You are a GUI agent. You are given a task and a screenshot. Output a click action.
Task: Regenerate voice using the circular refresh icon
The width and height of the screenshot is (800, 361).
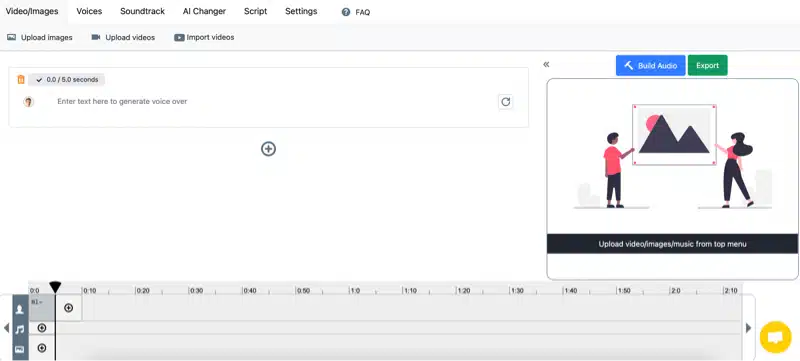(x=505, y=101)
